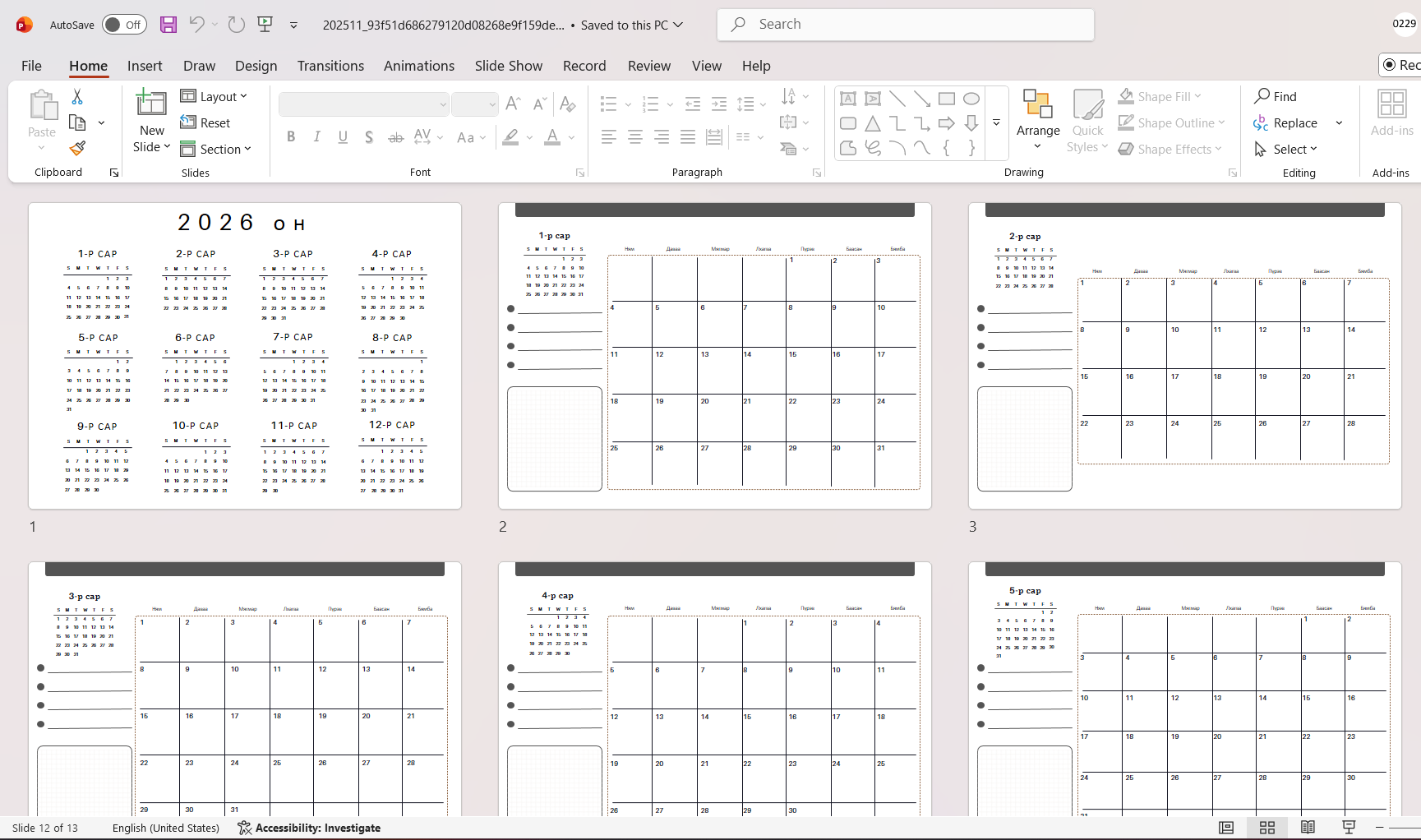Viewport: 1421px width, 840px height.
Task: Open the Section dropdown menu
Action: click(x=216, y=150)
